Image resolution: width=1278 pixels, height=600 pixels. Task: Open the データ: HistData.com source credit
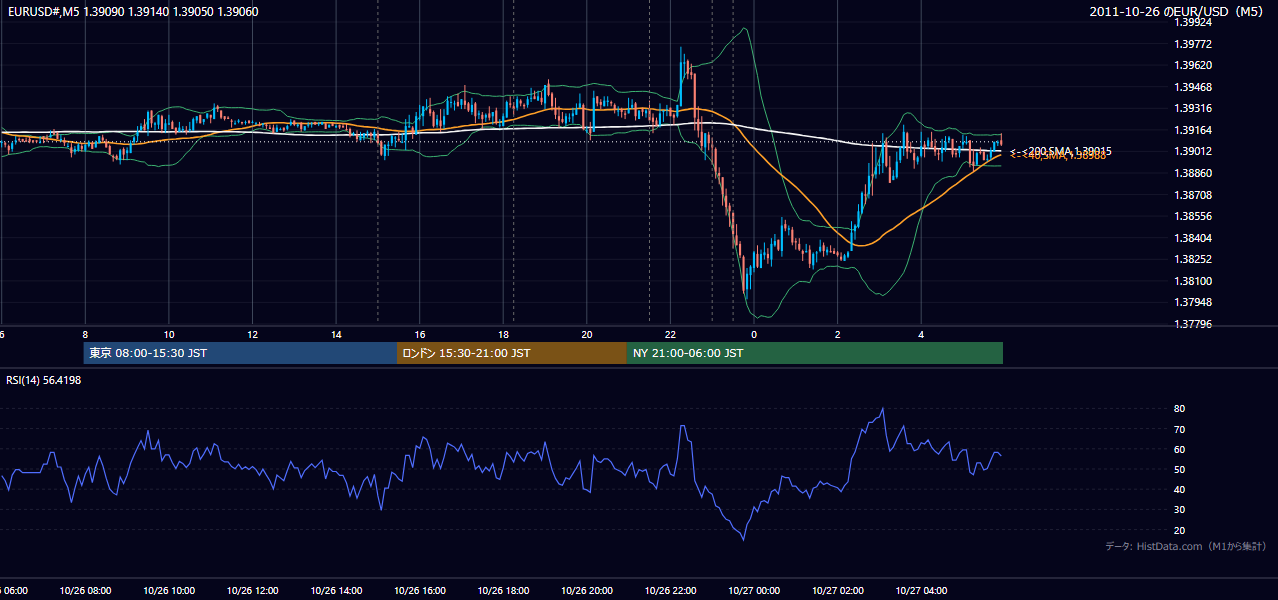(1186, 546)
